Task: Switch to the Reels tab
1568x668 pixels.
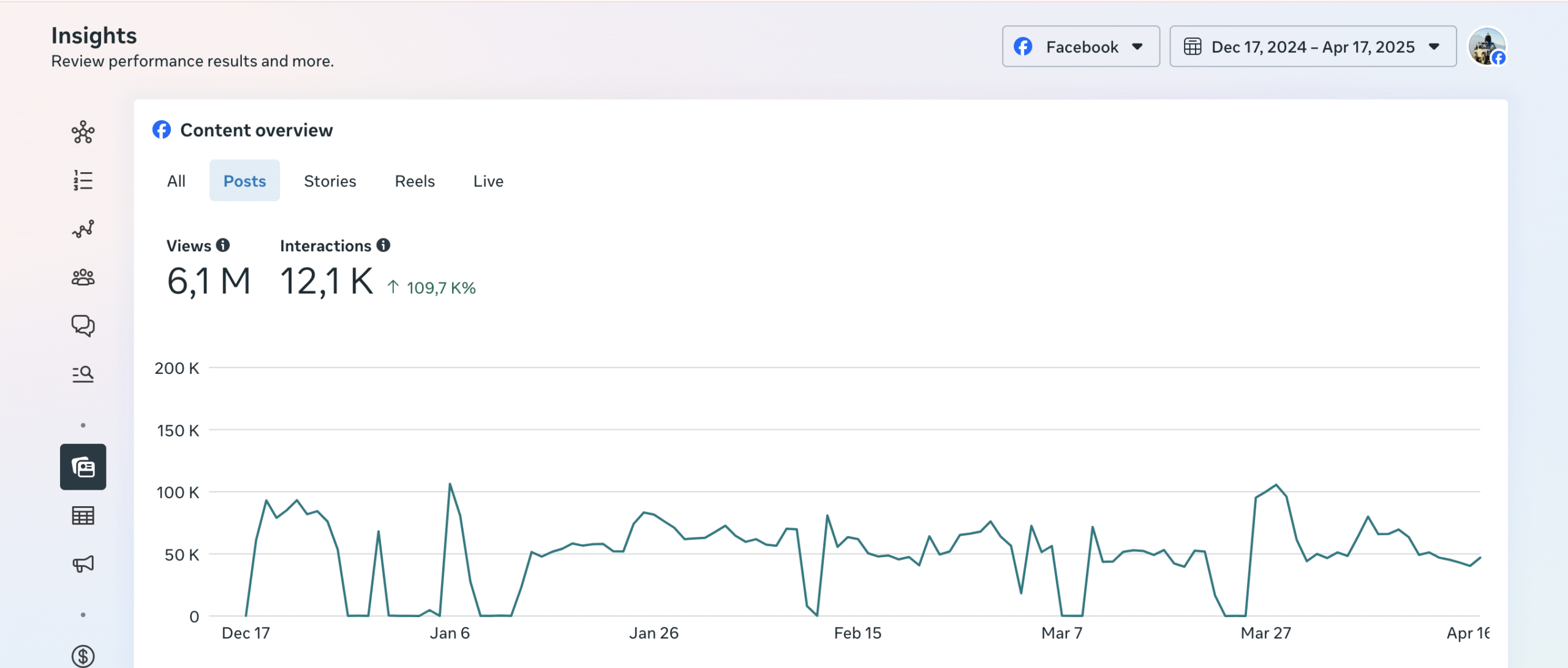Action: pyautogui.click(x=415, y=181)
